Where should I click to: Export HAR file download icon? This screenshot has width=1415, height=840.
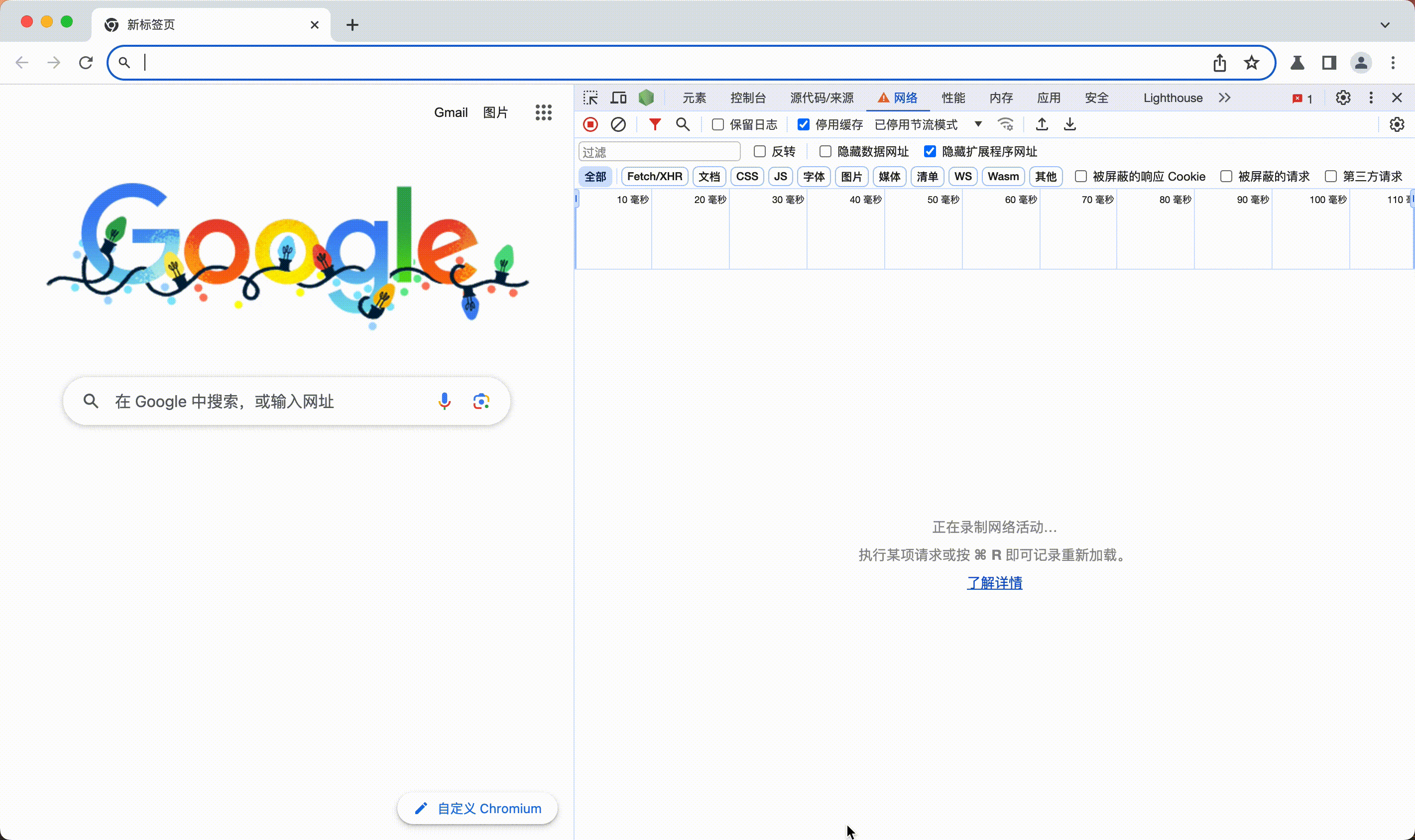tap(1069, 124)
